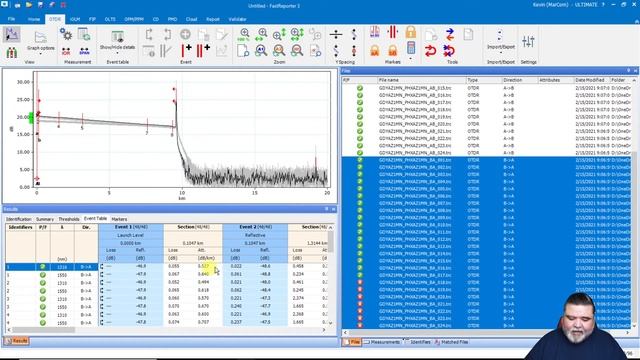640x360 pixels.
Task: Set the IOR measurement tool
Action: click(x=66, y=51)
